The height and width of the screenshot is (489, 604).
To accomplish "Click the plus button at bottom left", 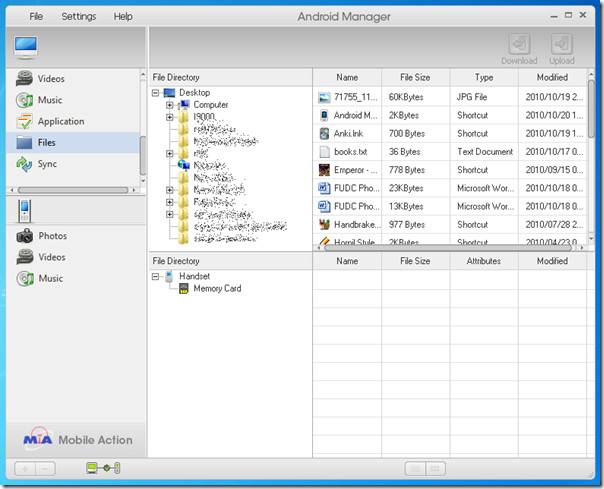I will [x=25, y=469].
